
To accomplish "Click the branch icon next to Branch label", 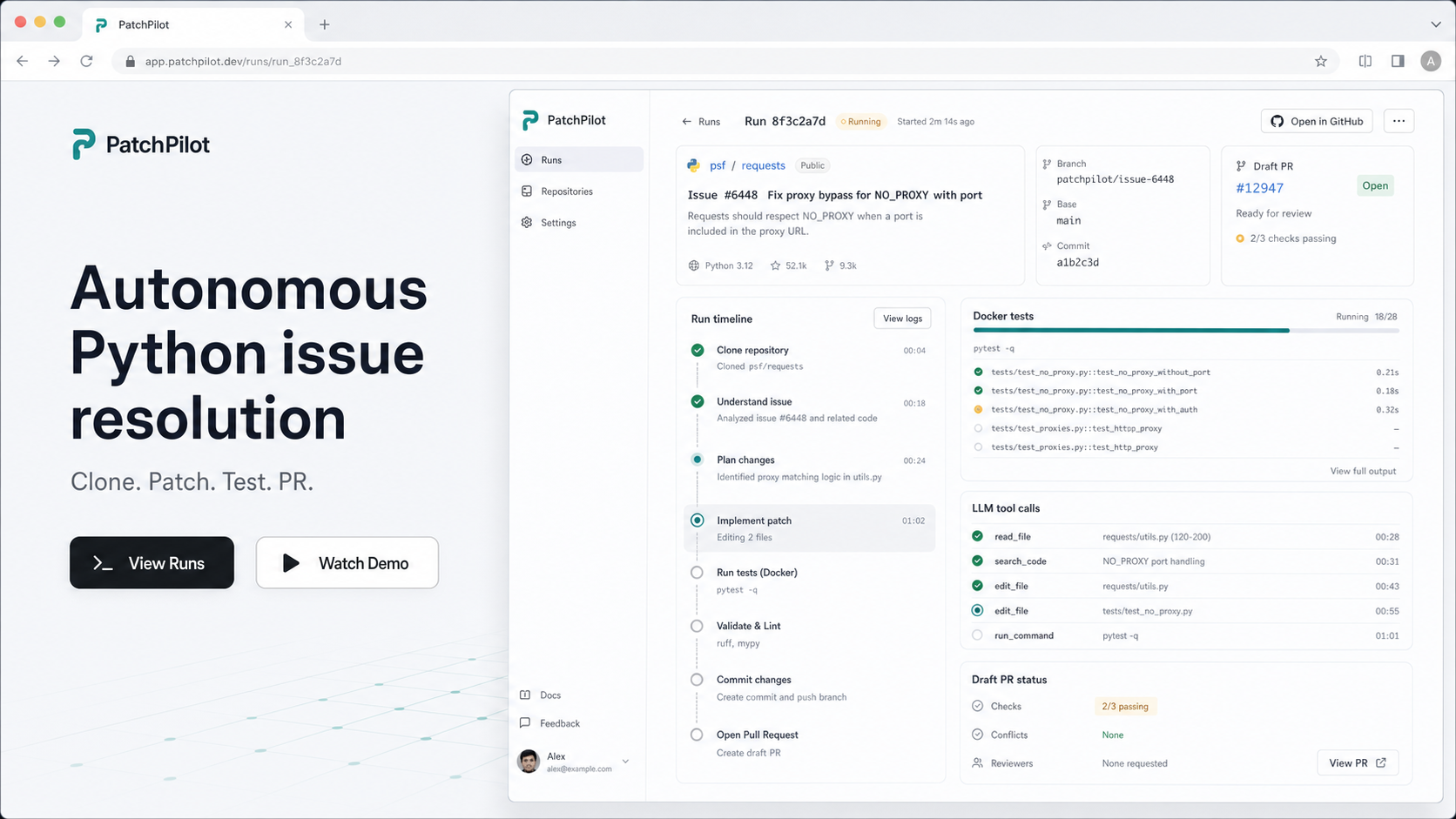I will (1047, 164).
